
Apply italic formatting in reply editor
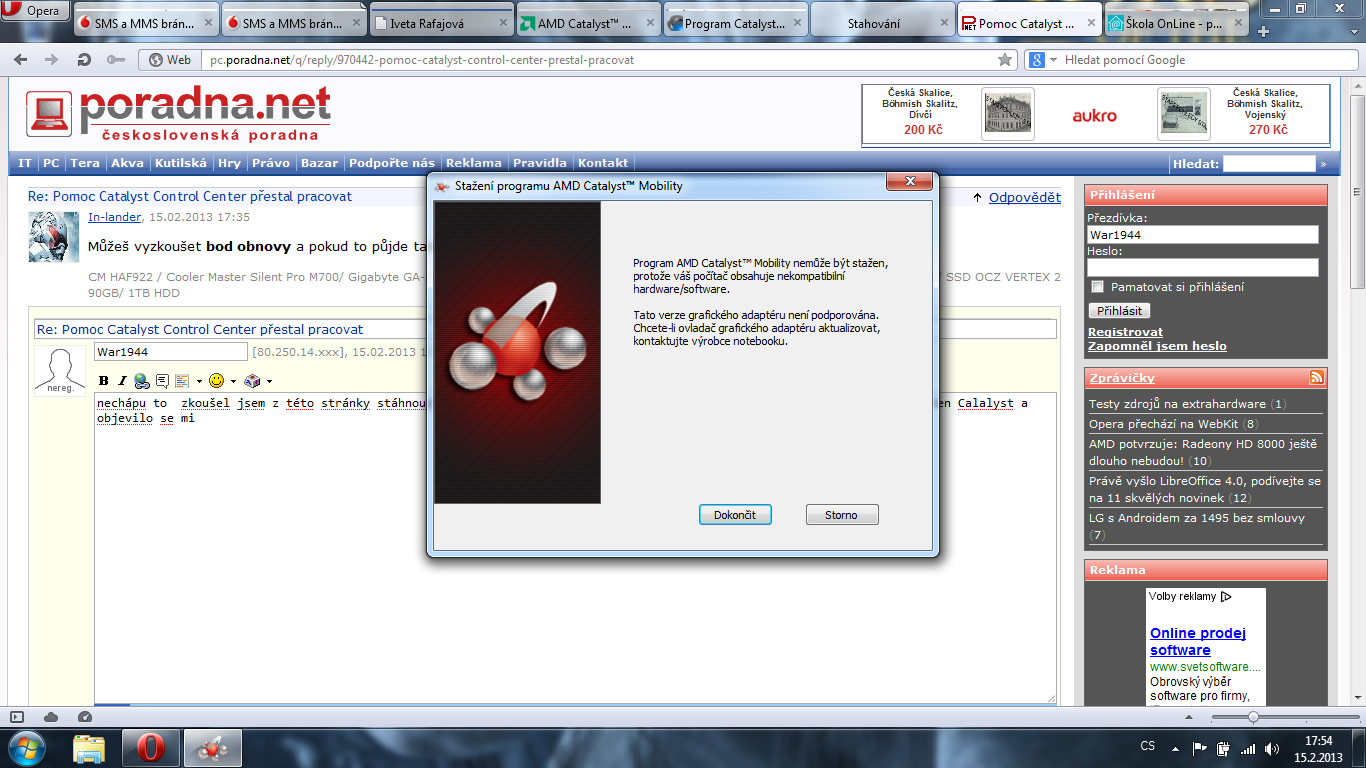click(x=122, y=381)
